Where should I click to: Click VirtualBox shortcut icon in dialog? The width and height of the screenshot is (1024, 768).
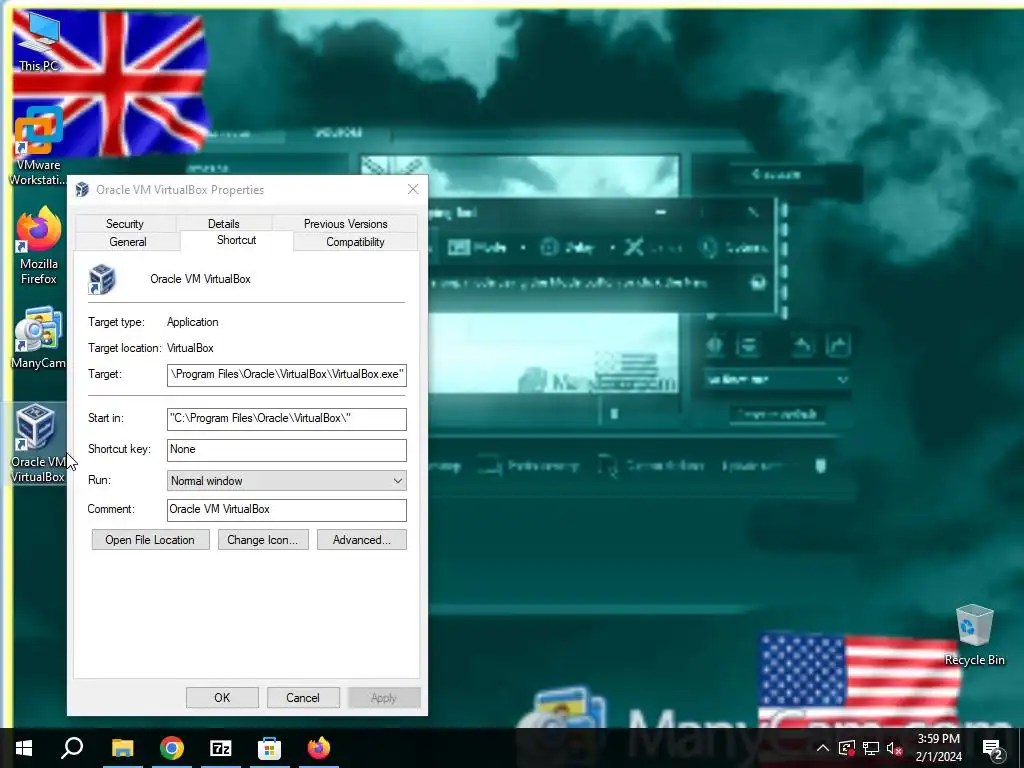click(102, 280)
